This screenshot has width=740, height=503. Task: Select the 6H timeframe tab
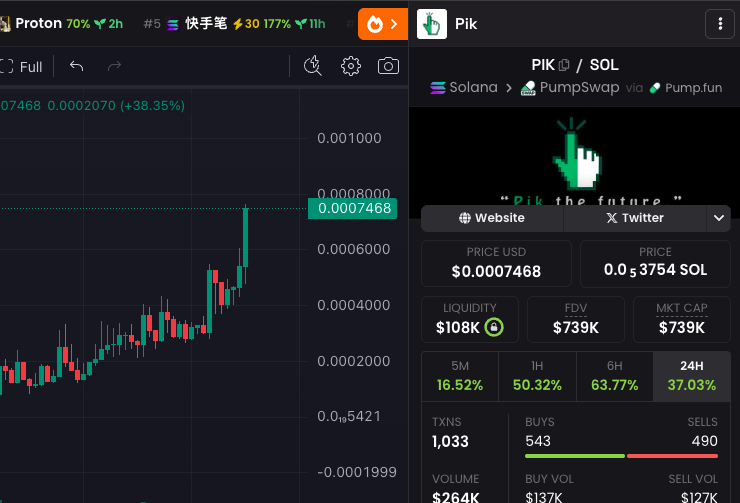614,377
